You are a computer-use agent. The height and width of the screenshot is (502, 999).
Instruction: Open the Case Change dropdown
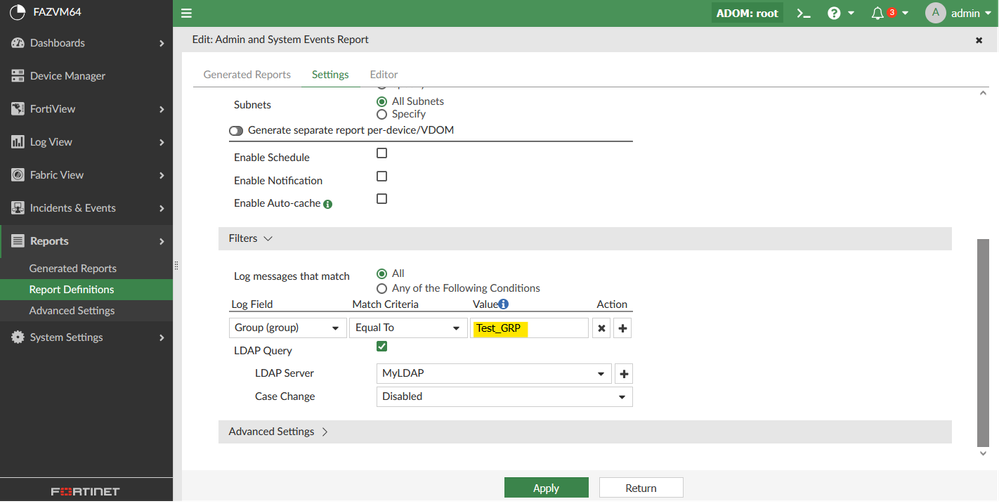(504, 396)
